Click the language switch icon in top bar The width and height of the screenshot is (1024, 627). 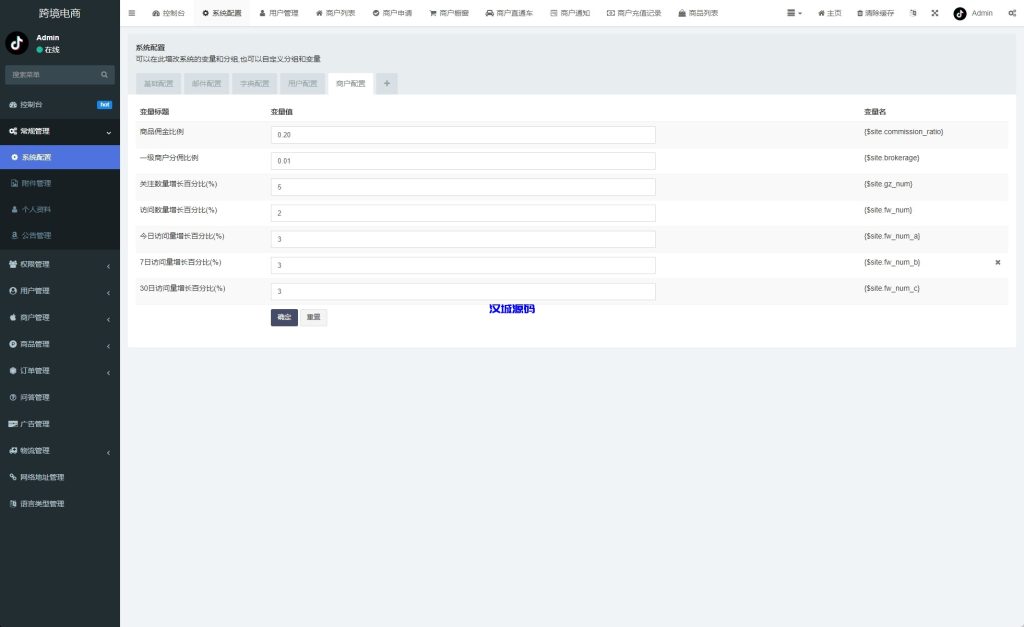tap(912, 13)
